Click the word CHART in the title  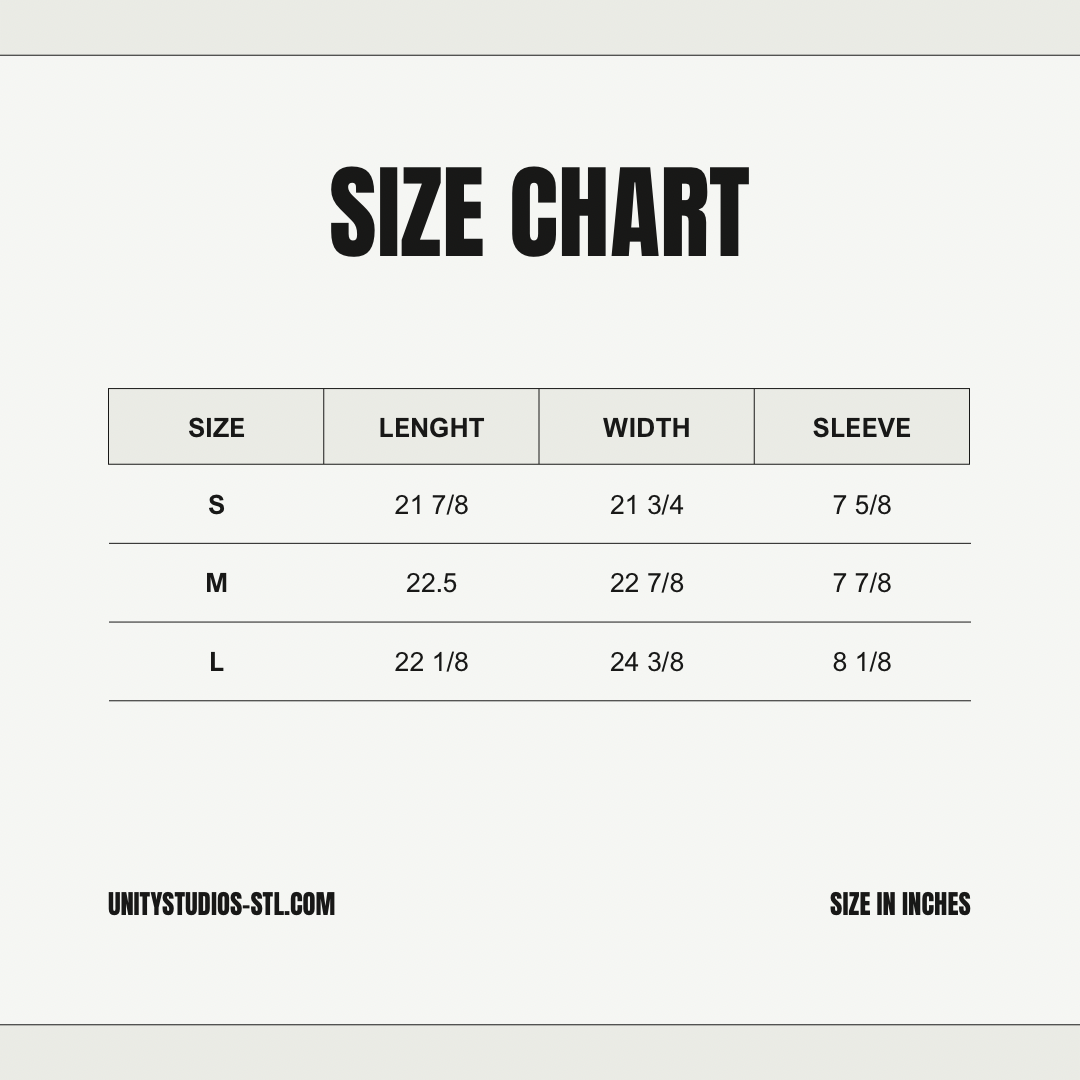pos(630,212)
